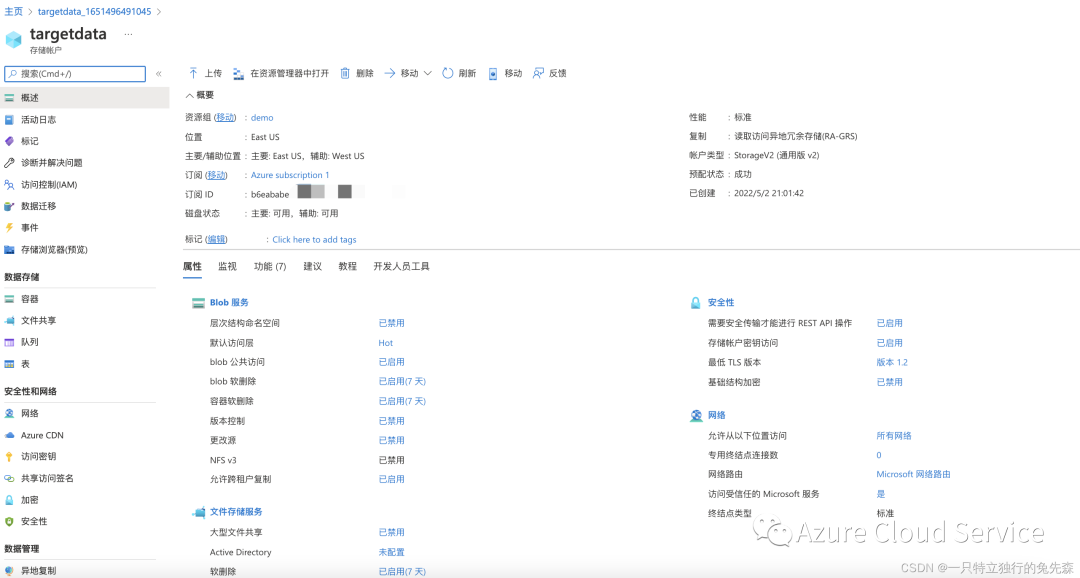Open the 移动 dropdown arrow in the toolbar
Image resolution: width=1080 pixels, height=578 pixels.
coord(428,73)
